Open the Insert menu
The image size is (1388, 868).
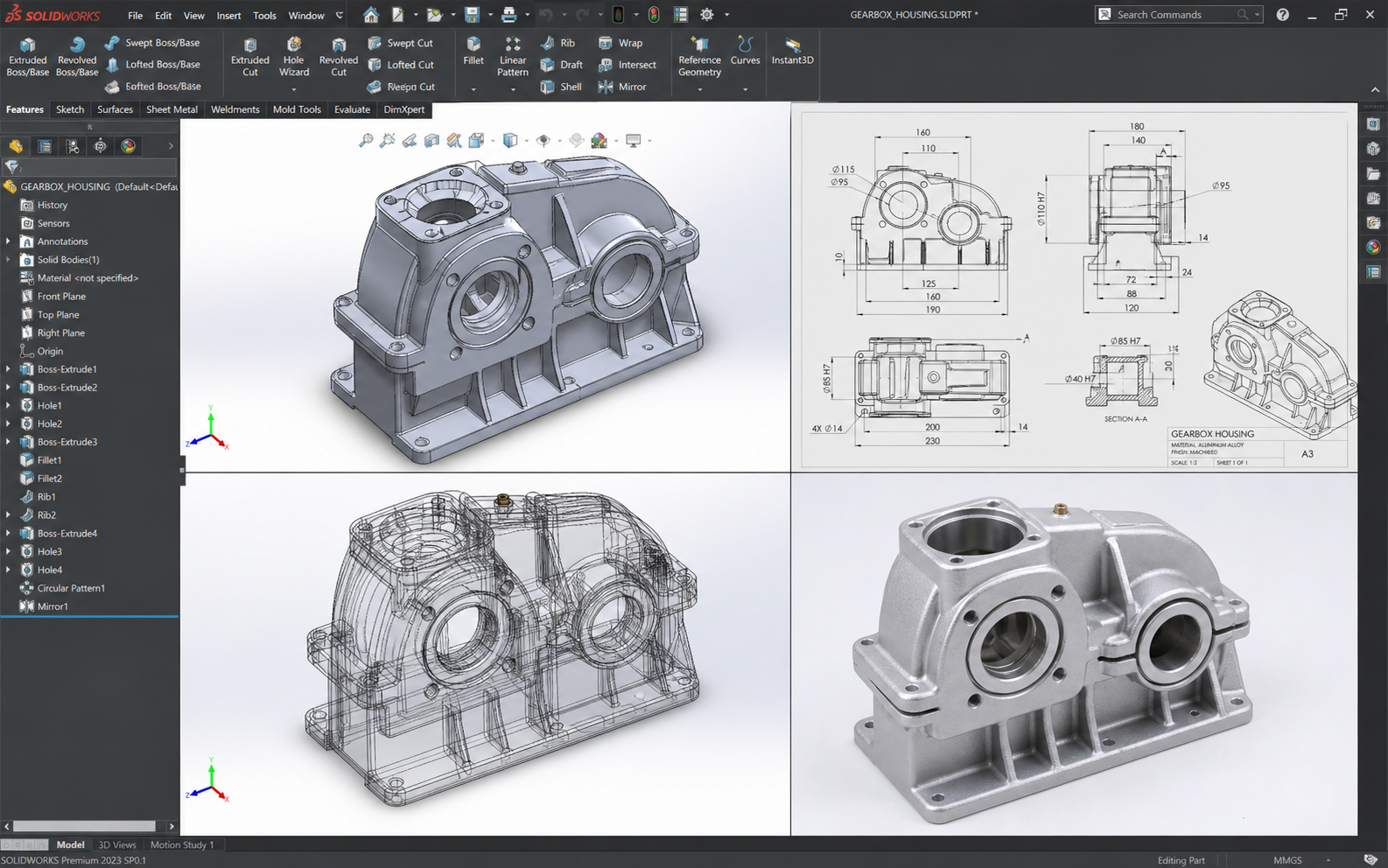[x=228, y=16]
